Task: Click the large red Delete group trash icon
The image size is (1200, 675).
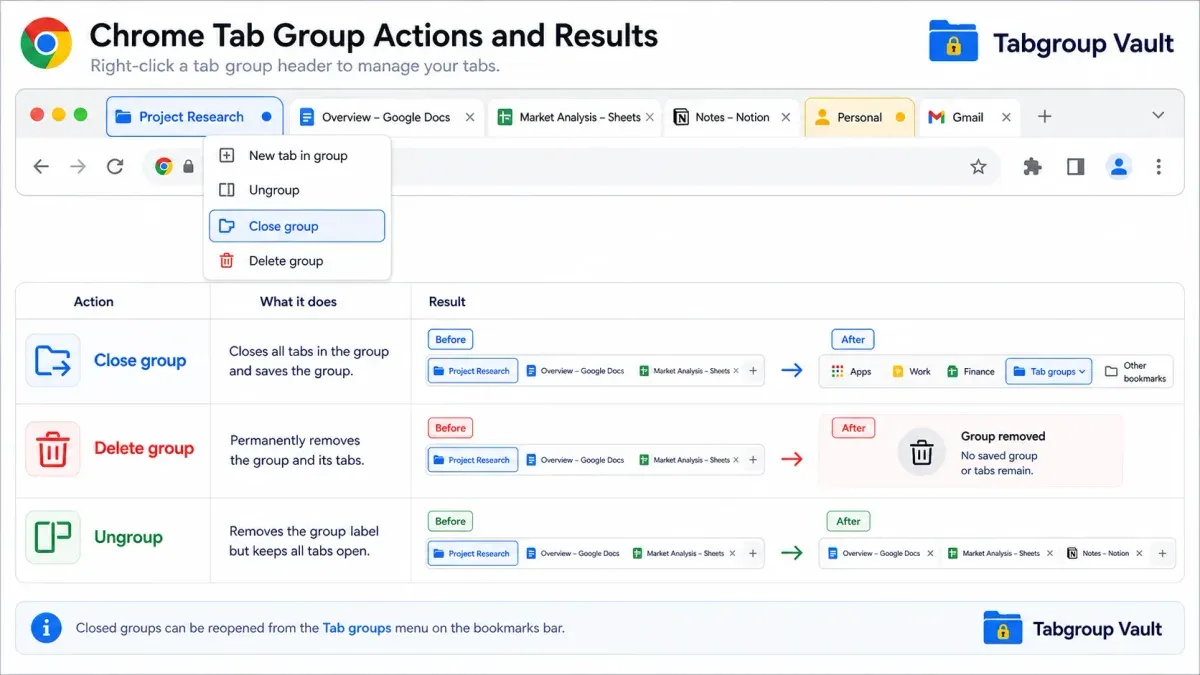Action: point(53,449)
